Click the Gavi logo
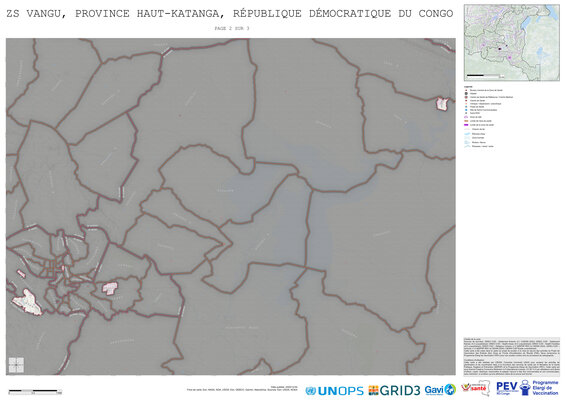 [x=440, y=390]
